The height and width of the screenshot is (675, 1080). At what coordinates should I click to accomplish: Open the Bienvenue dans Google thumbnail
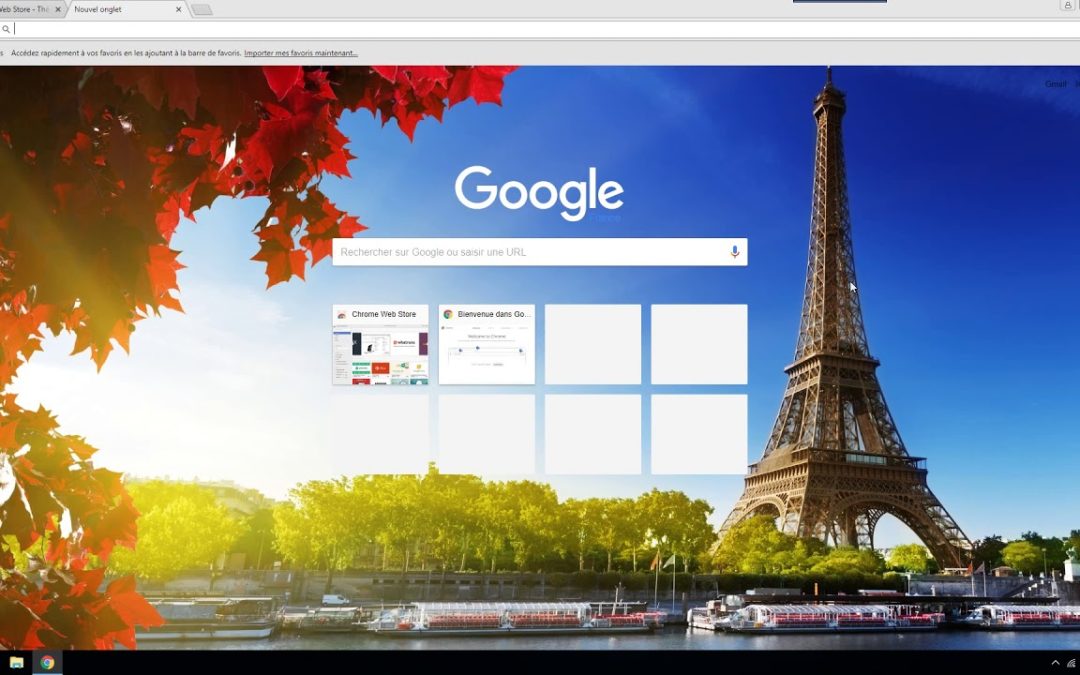[487, 344]
